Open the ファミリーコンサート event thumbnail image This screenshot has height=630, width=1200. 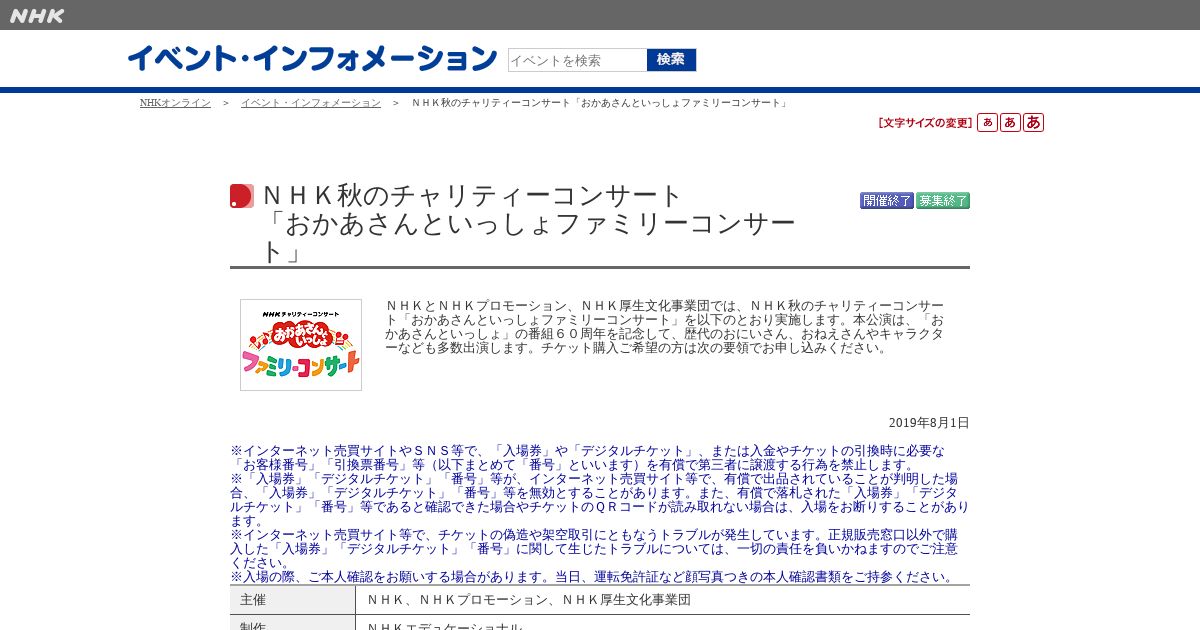[x=301, y=345]
